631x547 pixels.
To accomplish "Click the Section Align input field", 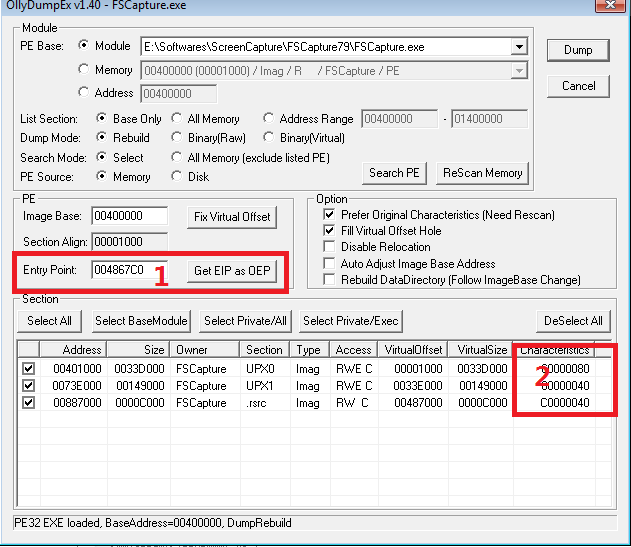I will click(x=130, y=242).
